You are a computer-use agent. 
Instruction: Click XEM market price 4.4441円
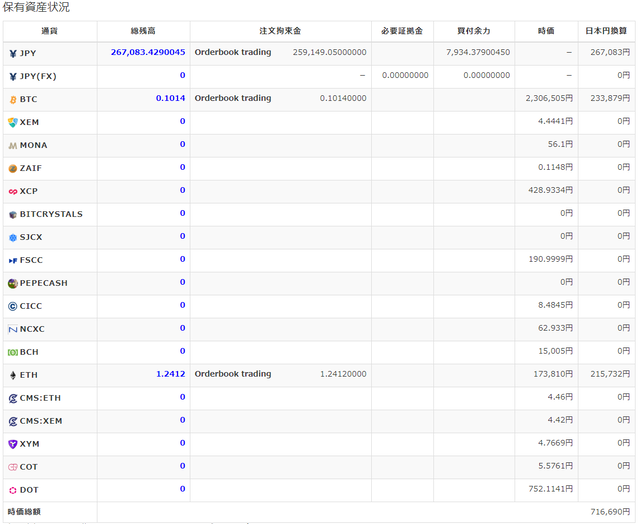(555, 121)
